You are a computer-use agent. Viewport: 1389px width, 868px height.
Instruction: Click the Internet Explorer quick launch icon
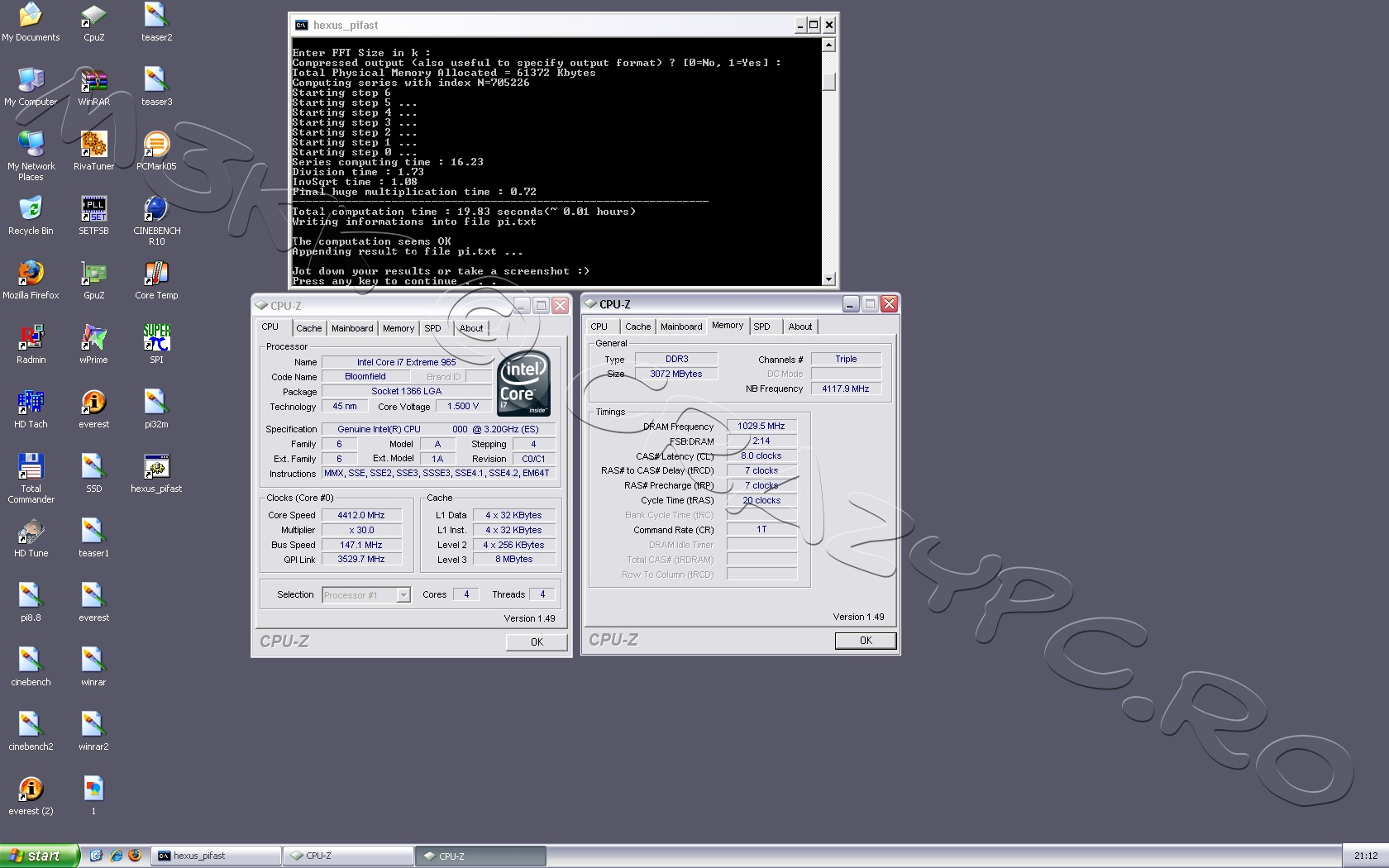click(x=116, y=856)
